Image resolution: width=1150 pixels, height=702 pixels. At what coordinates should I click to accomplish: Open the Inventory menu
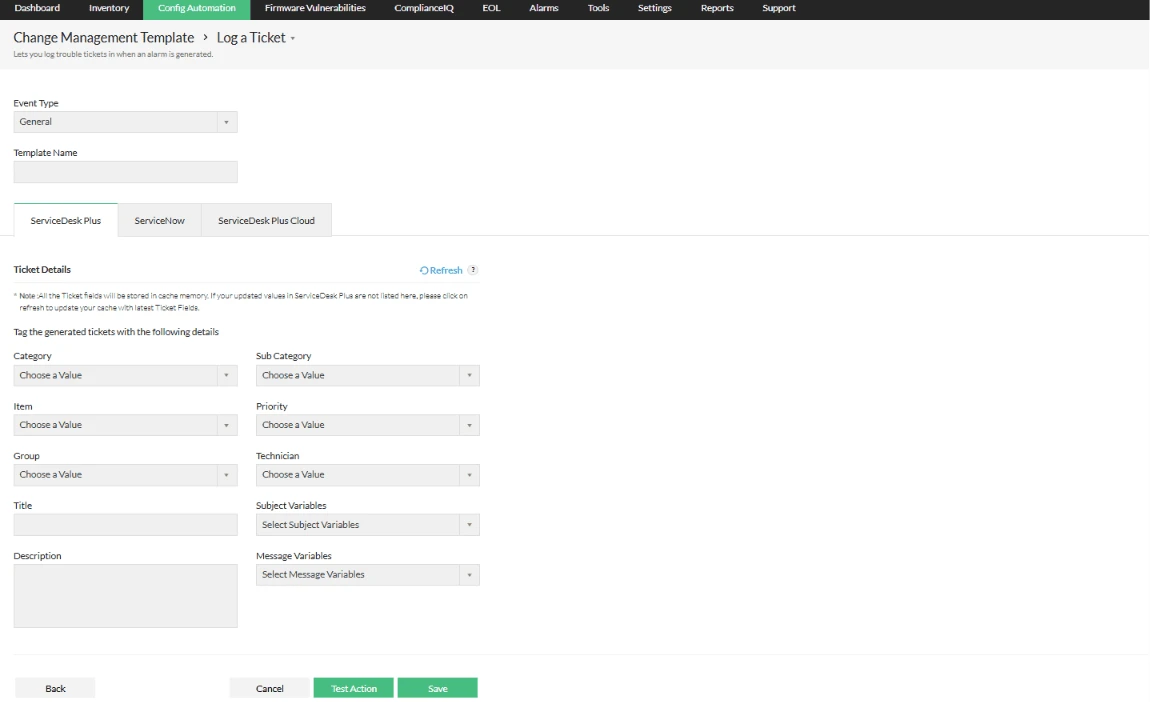109,8
